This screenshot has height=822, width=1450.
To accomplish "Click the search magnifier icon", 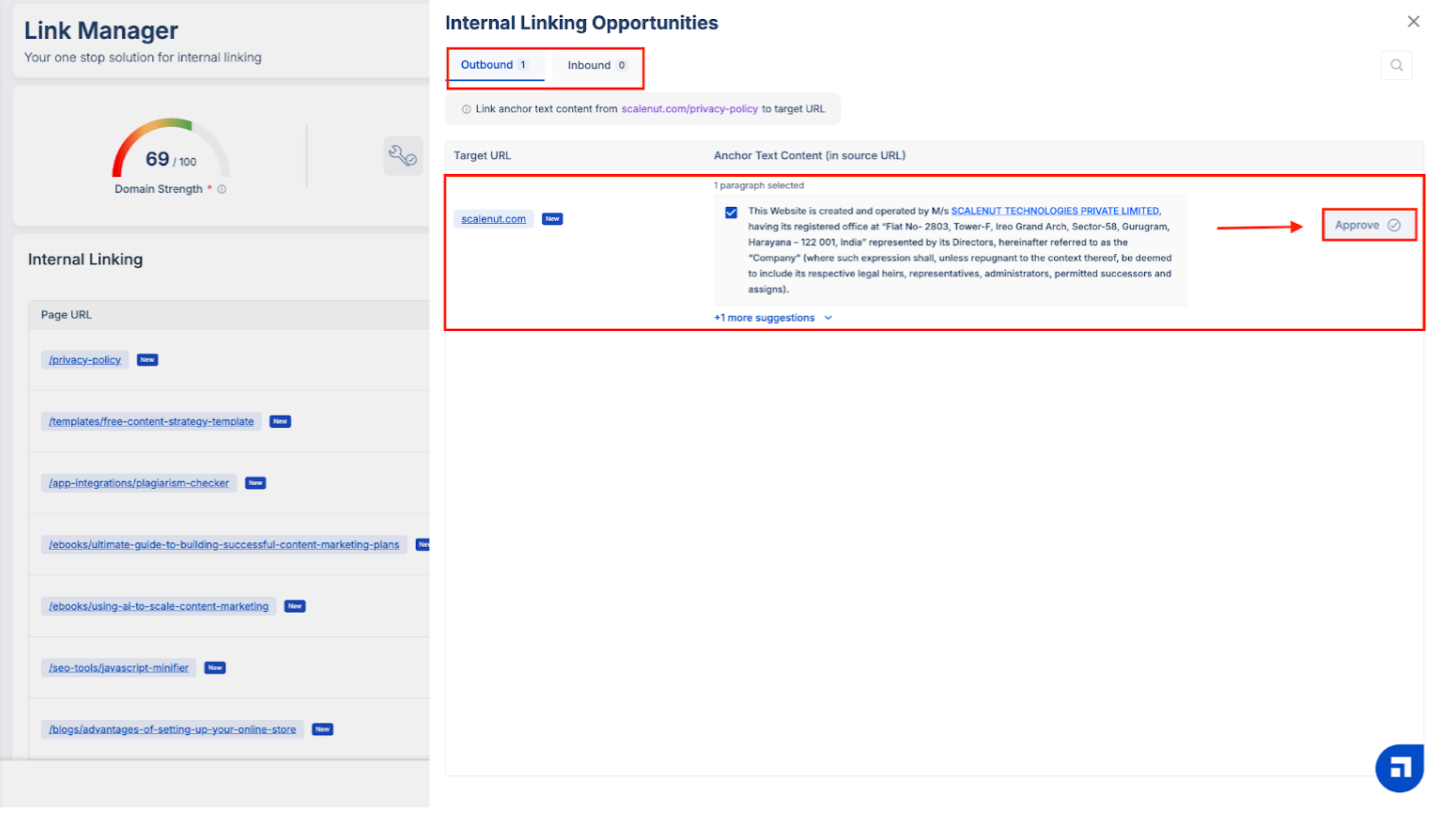I will click(1396, 66).
